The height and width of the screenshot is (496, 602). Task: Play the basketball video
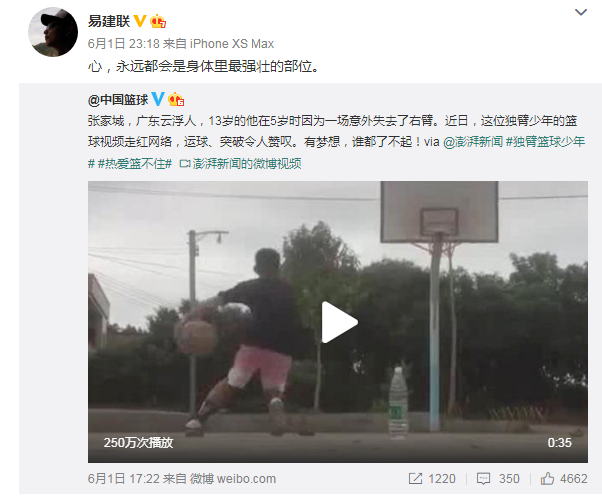[339, 322]
